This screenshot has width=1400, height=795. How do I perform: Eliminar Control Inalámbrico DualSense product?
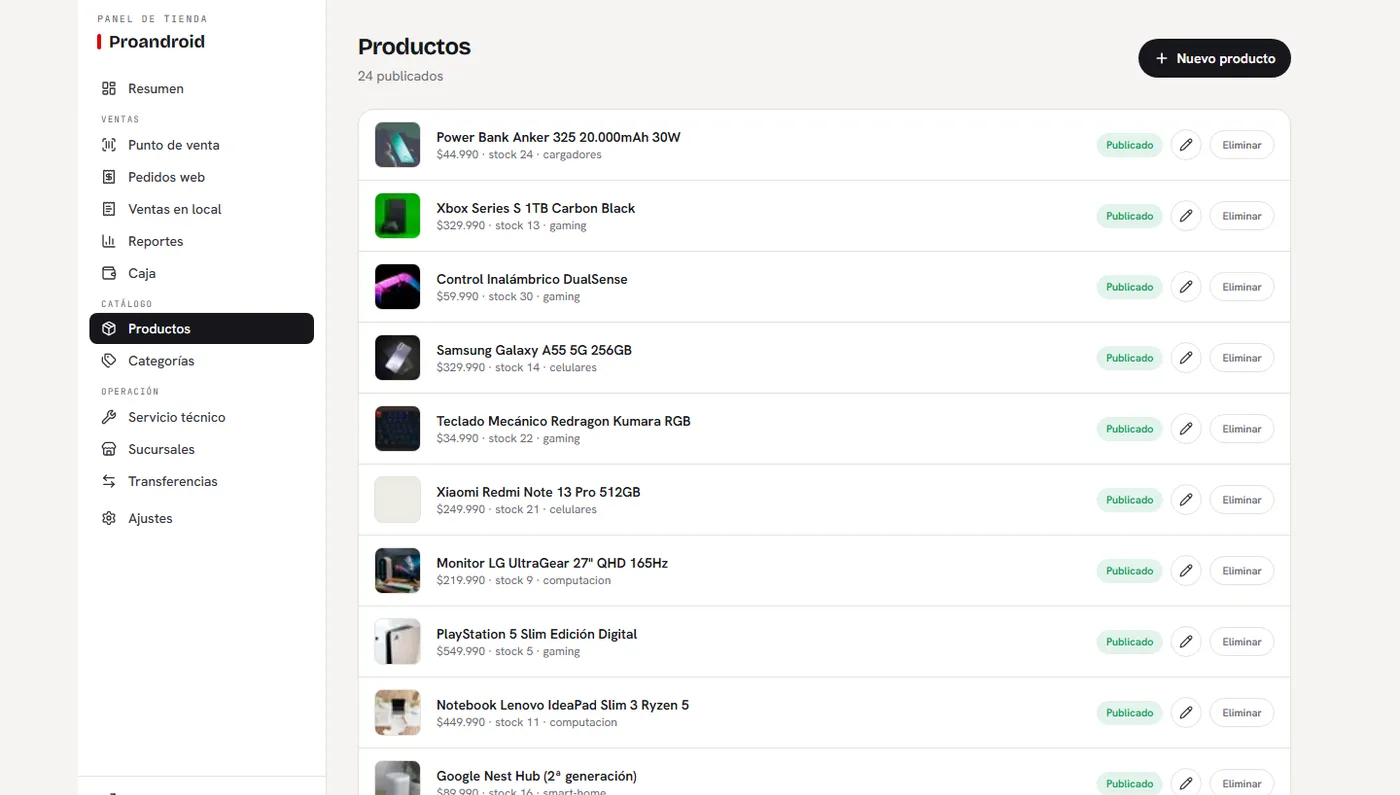click(1242, 287)
